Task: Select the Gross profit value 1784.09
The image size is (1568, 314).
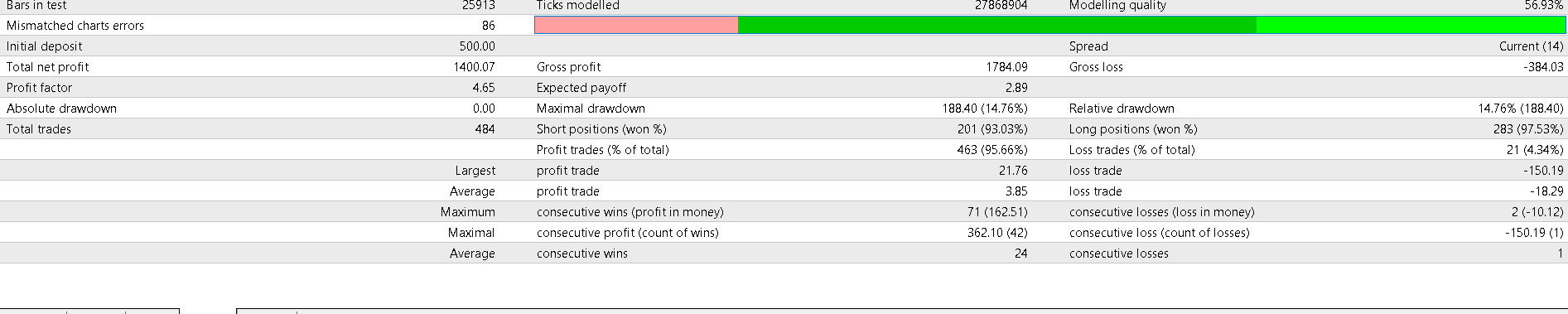Action: point(1006,67)
